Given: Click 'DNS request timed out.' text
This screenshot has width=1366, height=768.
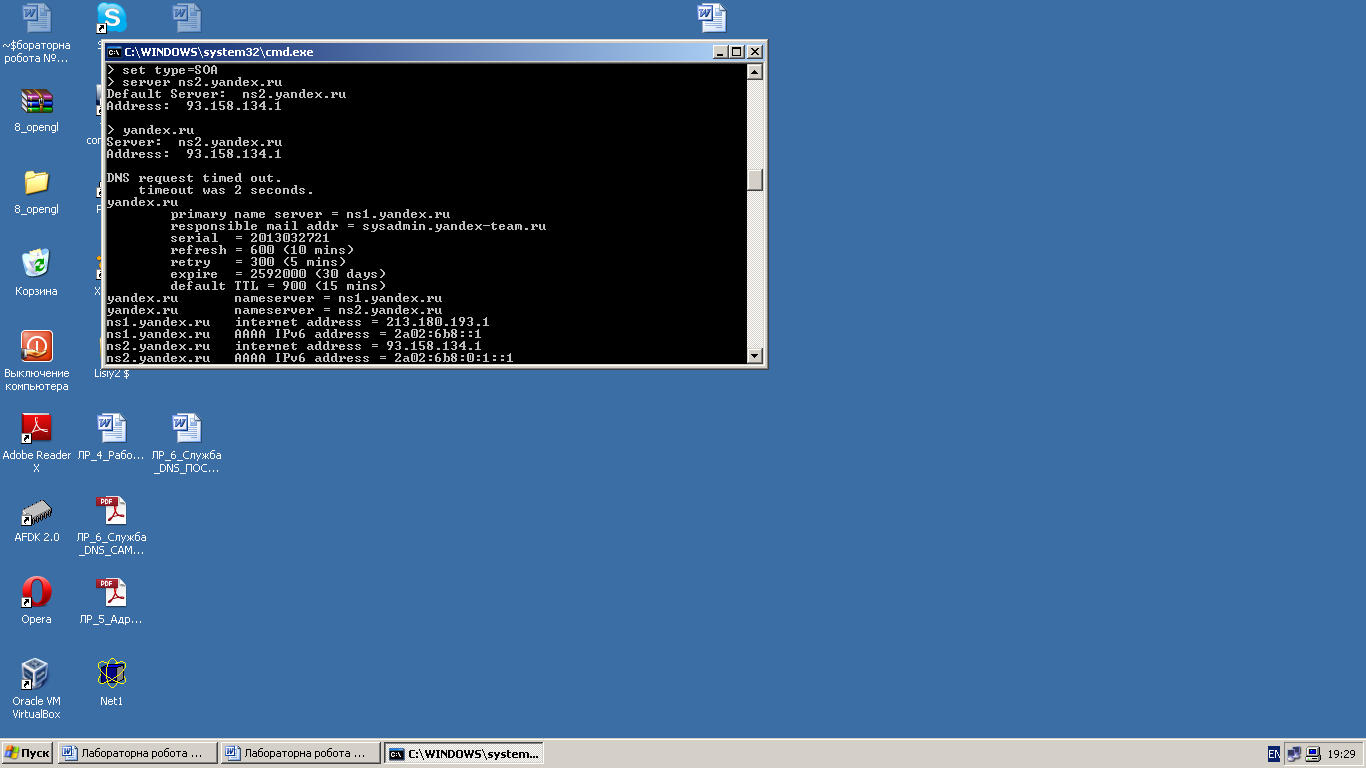Looking at the screenshot, I should tap(194, 178).
